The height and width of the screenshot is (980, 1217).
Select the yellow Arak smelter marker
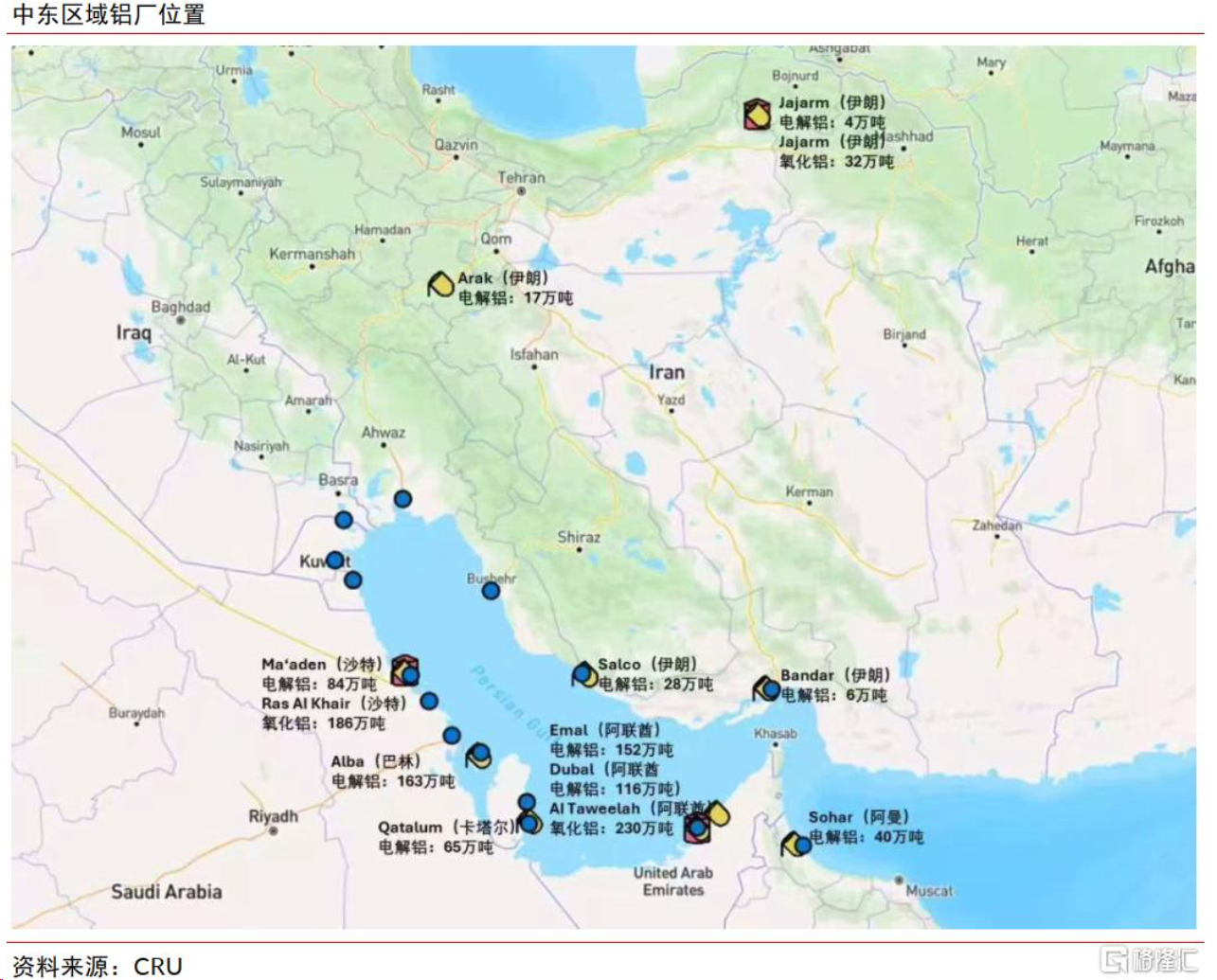[x=440, y=284]
